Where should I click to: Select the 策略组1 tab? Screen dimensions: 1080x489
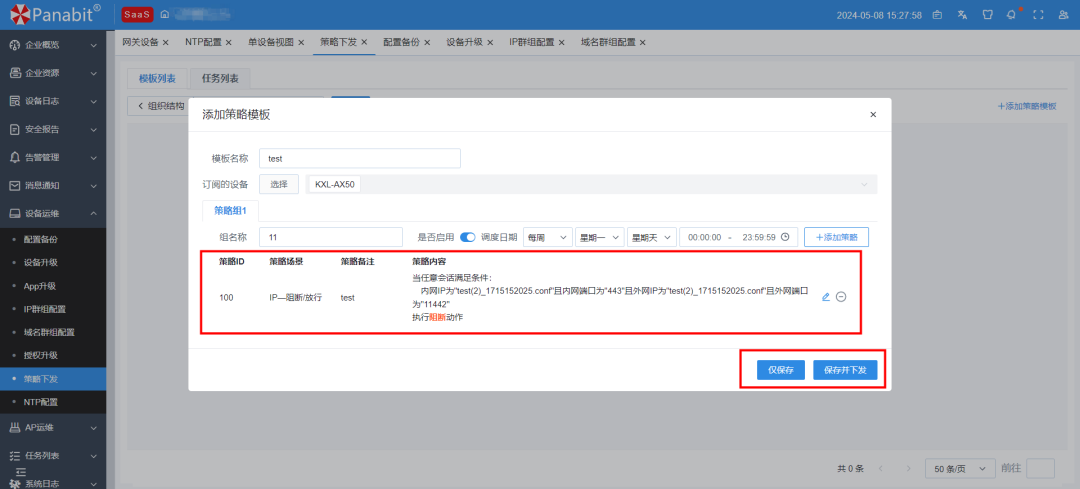pos(230,209)
